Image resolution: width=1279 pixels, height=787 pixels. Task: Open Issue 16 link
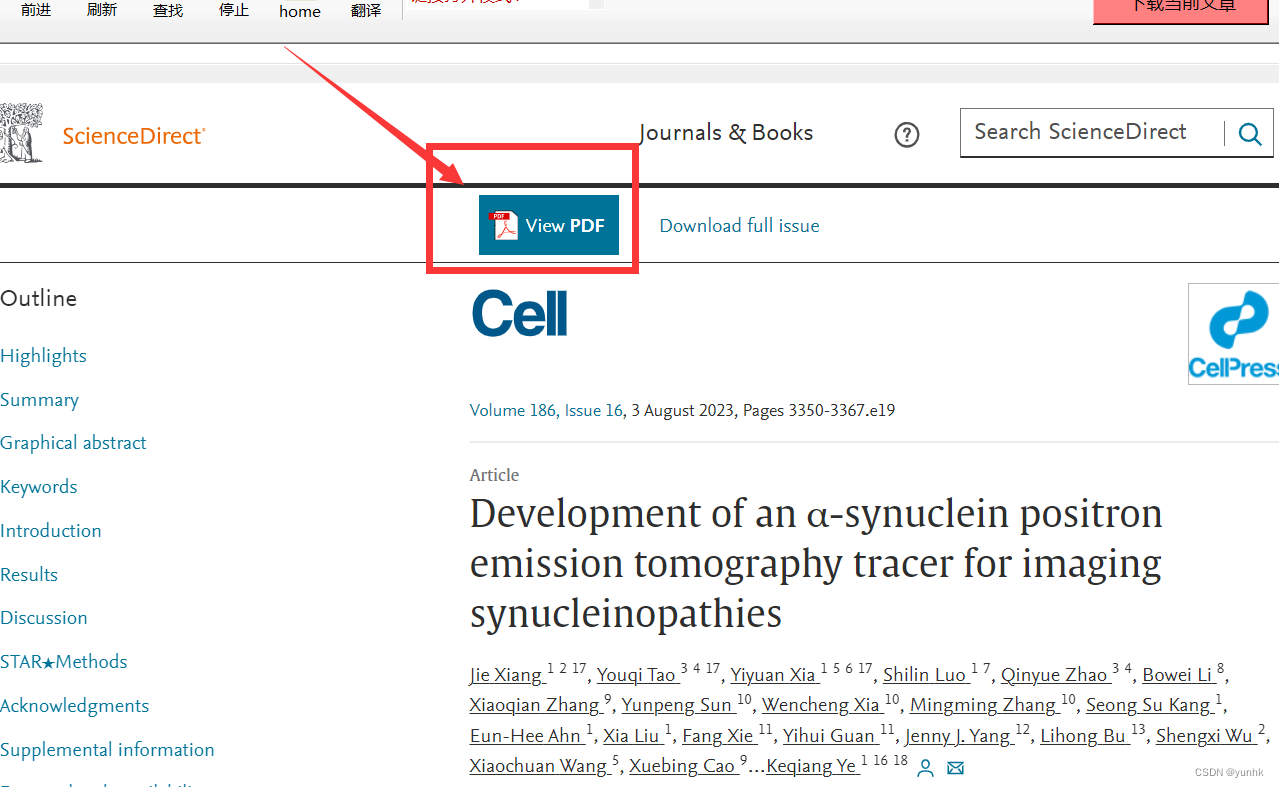click(594, 411)
